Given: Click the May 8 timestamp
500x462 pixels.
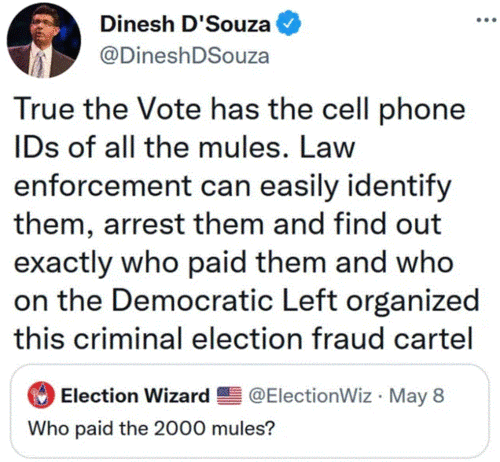Looking at the screenshot, I should click(417, 396).
